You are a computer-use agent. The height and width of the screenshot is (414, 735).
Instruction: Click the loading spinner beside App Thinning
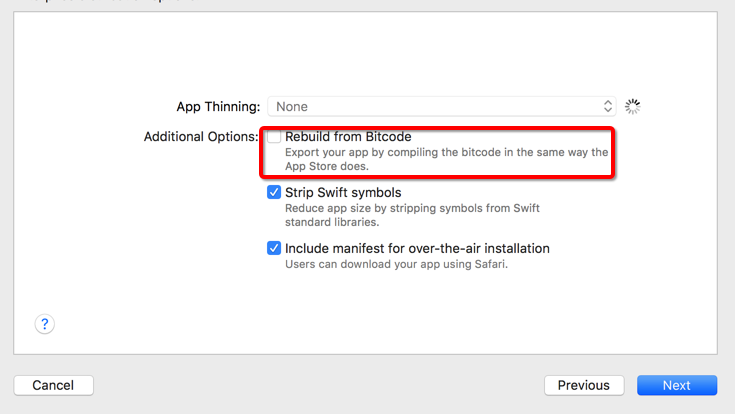[632, 106]
